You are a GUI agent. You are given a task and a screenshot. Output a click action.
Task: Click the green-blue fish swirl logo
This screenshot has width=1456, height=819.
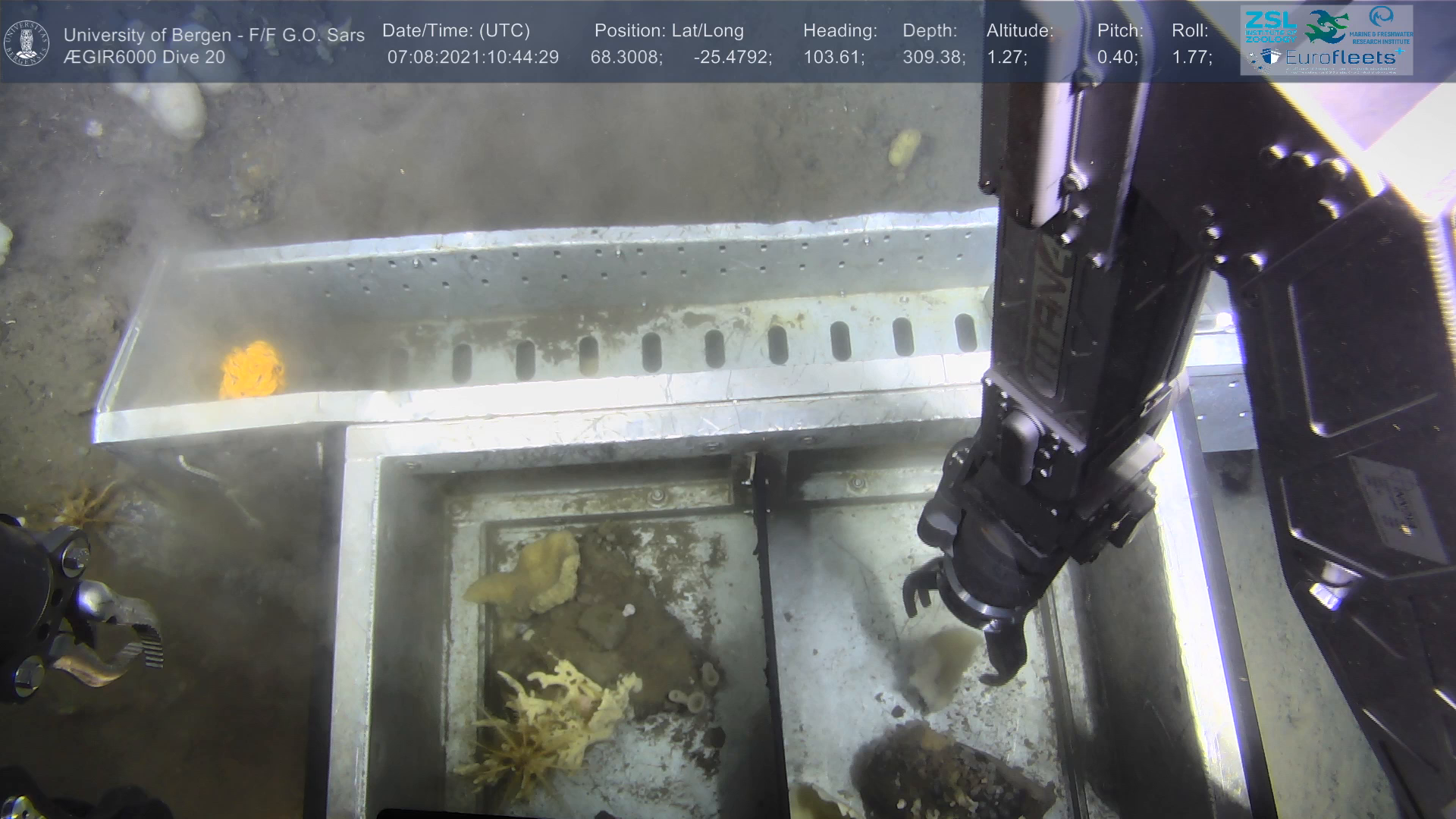(x=1326, y=27)
